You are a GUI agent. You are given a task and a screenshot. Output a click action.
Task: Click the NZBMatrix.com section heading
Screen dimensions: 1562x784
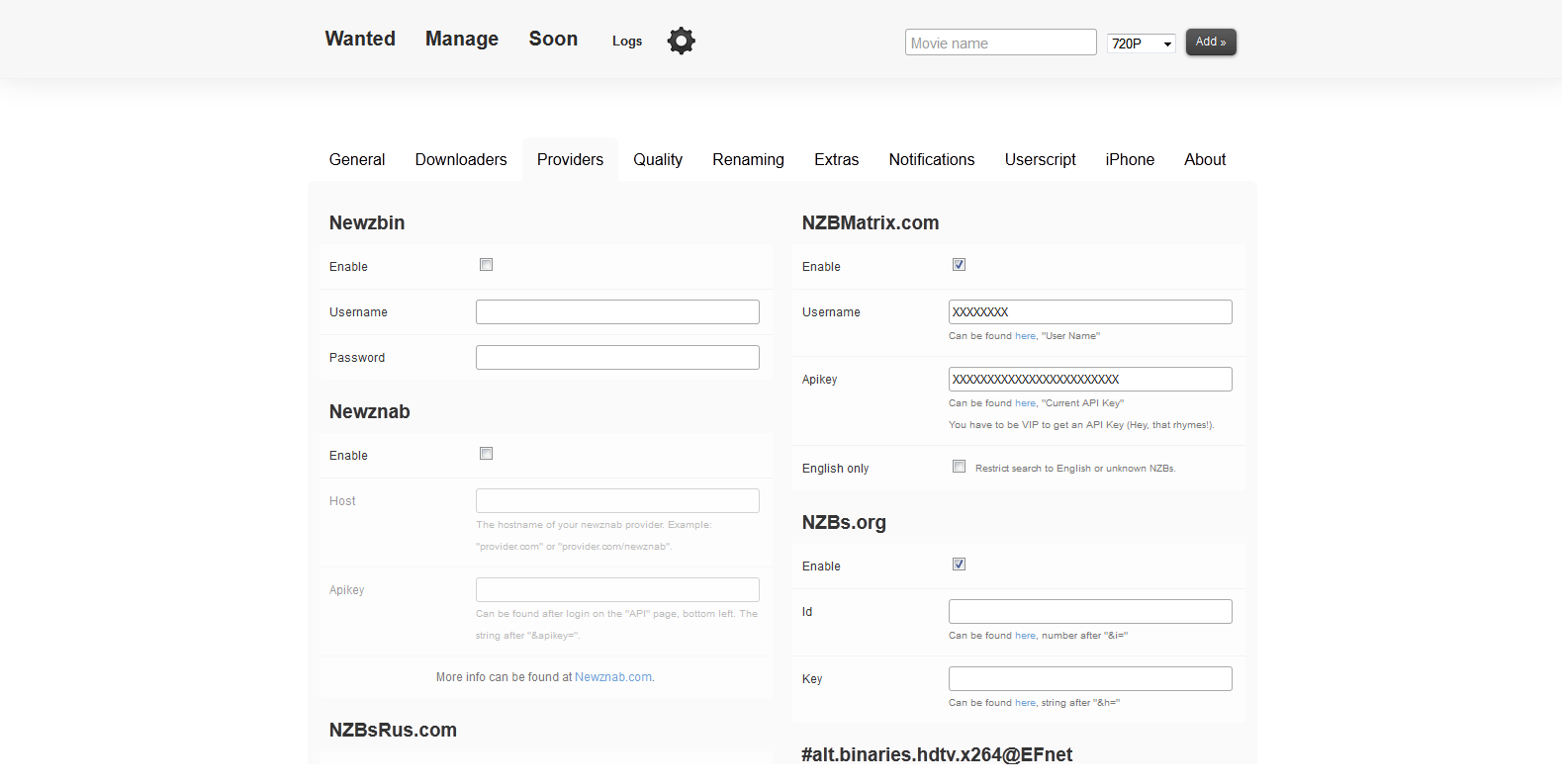click(871, 222)
